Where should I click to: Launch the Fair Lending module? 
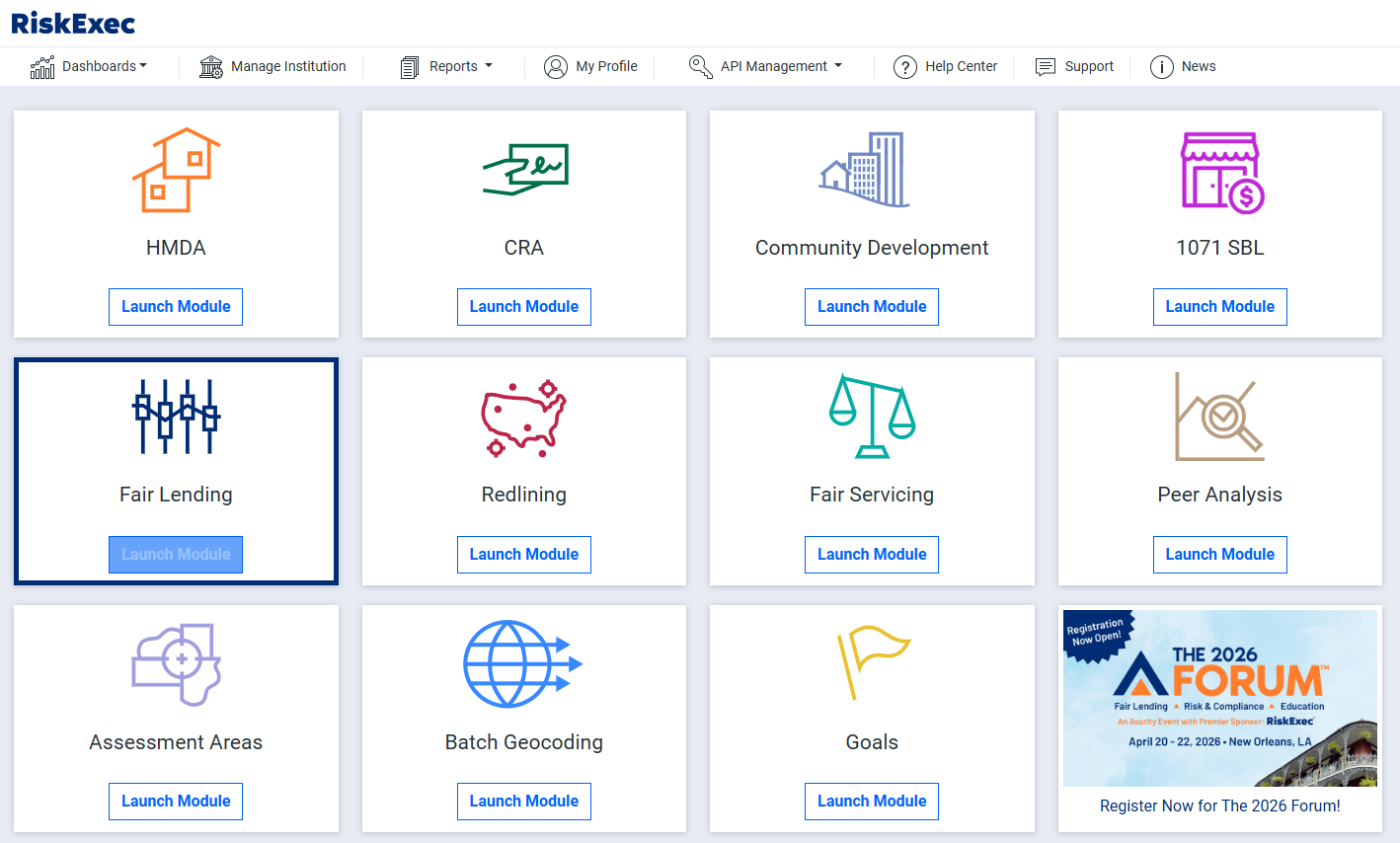click(176, 555)
